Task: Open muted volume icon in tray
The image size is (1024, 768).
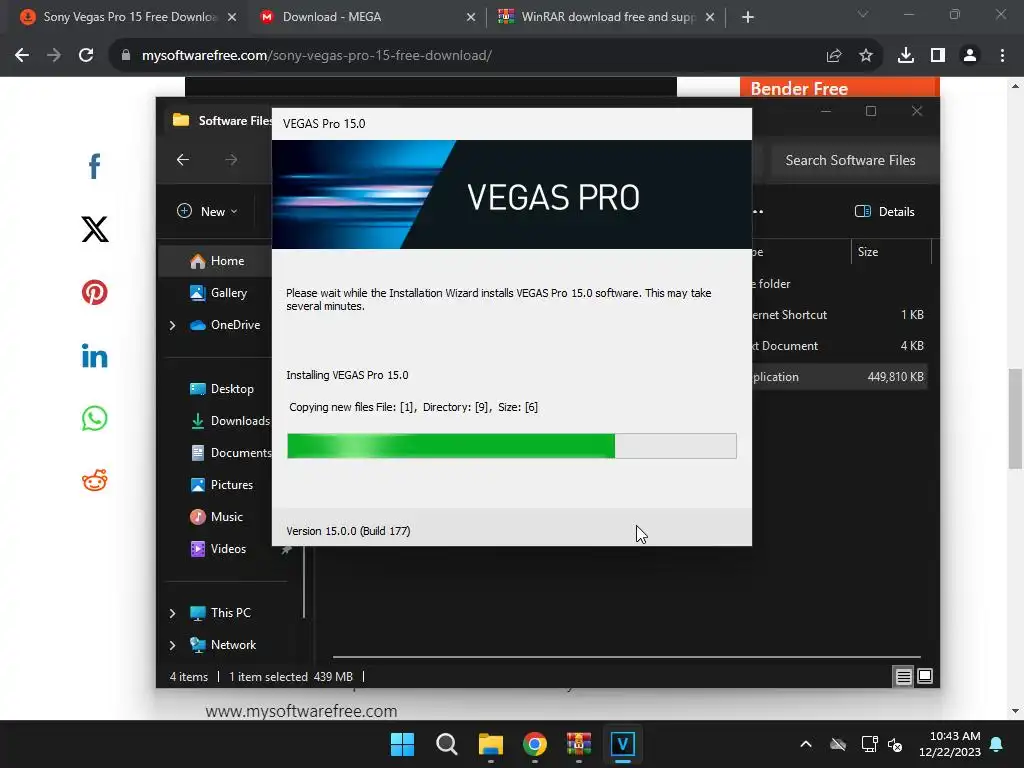Action: pos(895,744)
